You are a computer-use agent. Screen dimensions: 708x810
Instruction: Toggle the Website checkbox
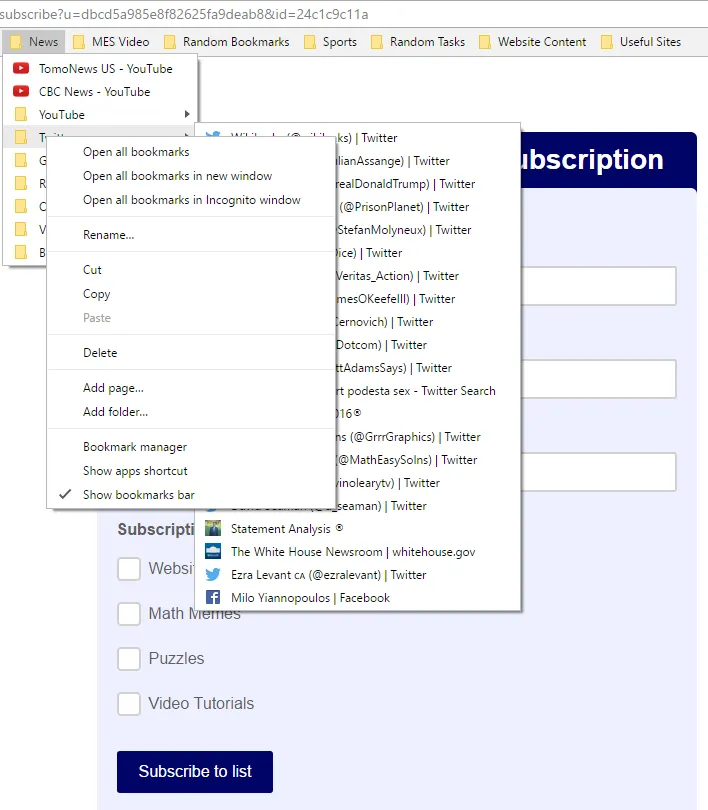point(129,569)
